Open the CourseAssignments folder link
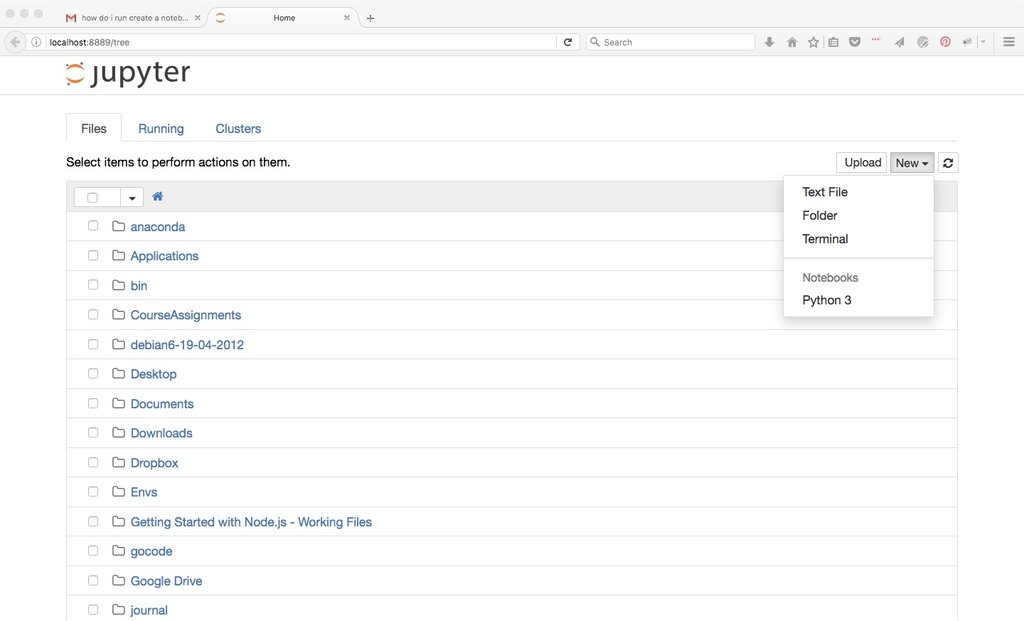This screenshot has height=621, width=1024. (x=185, y=315)
